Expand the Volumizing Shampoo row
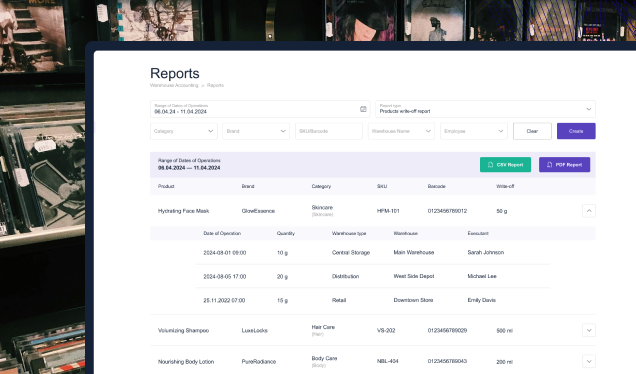This screenshot has width=636, height=374. [x=589, y=330]
